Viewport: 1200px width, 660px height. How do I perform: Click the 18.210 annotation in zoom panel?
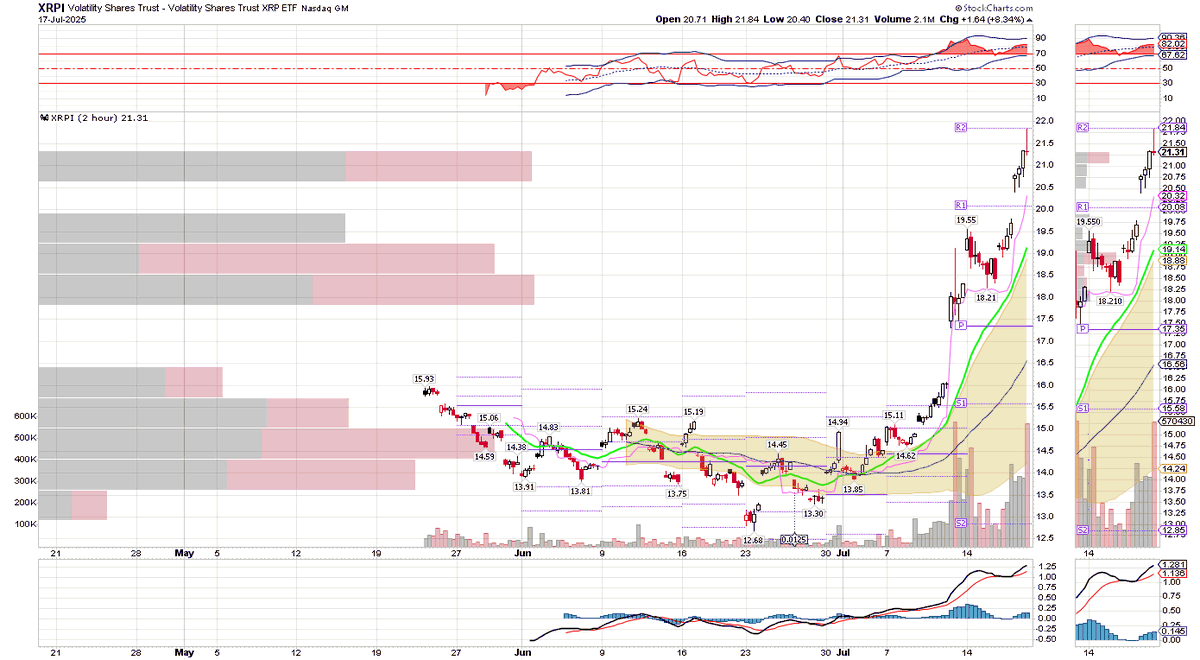coord(1111,300)
